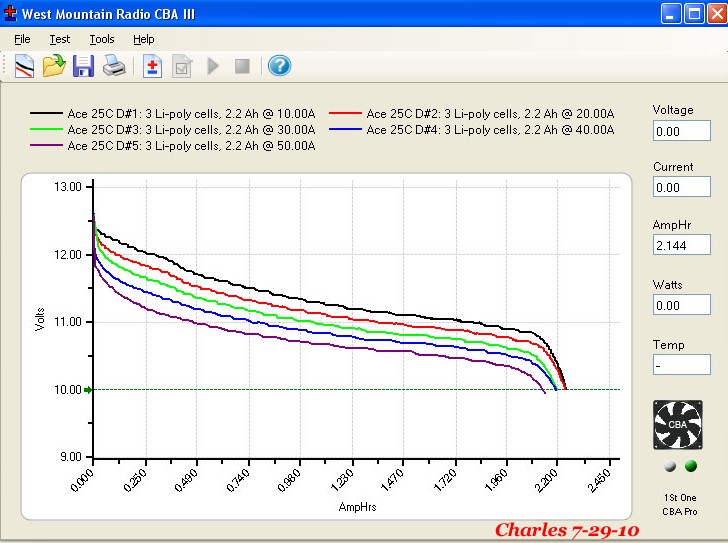Click the '12.00' volts axis label

68,255
